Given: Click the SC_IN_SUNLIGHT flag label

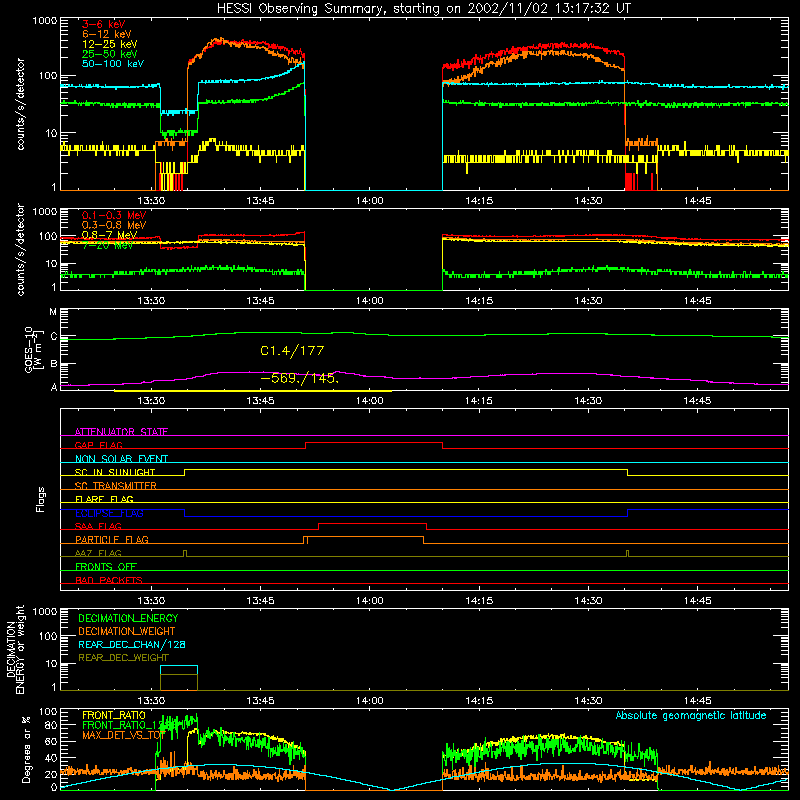Looking at the screenshot, I should (115, 472).
